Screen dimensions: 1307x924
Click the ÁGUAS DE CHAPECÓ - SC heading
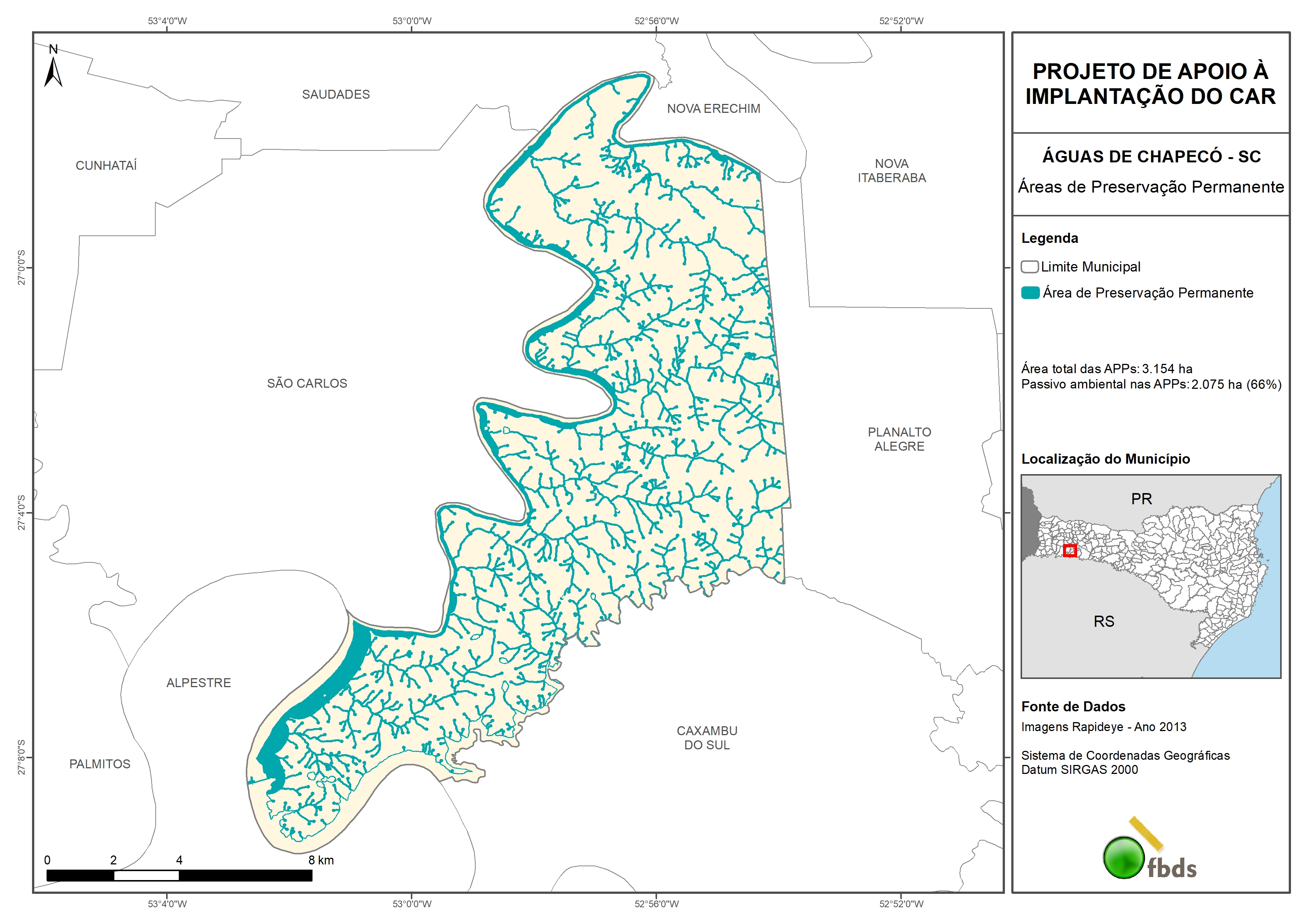coord(1151,156)
